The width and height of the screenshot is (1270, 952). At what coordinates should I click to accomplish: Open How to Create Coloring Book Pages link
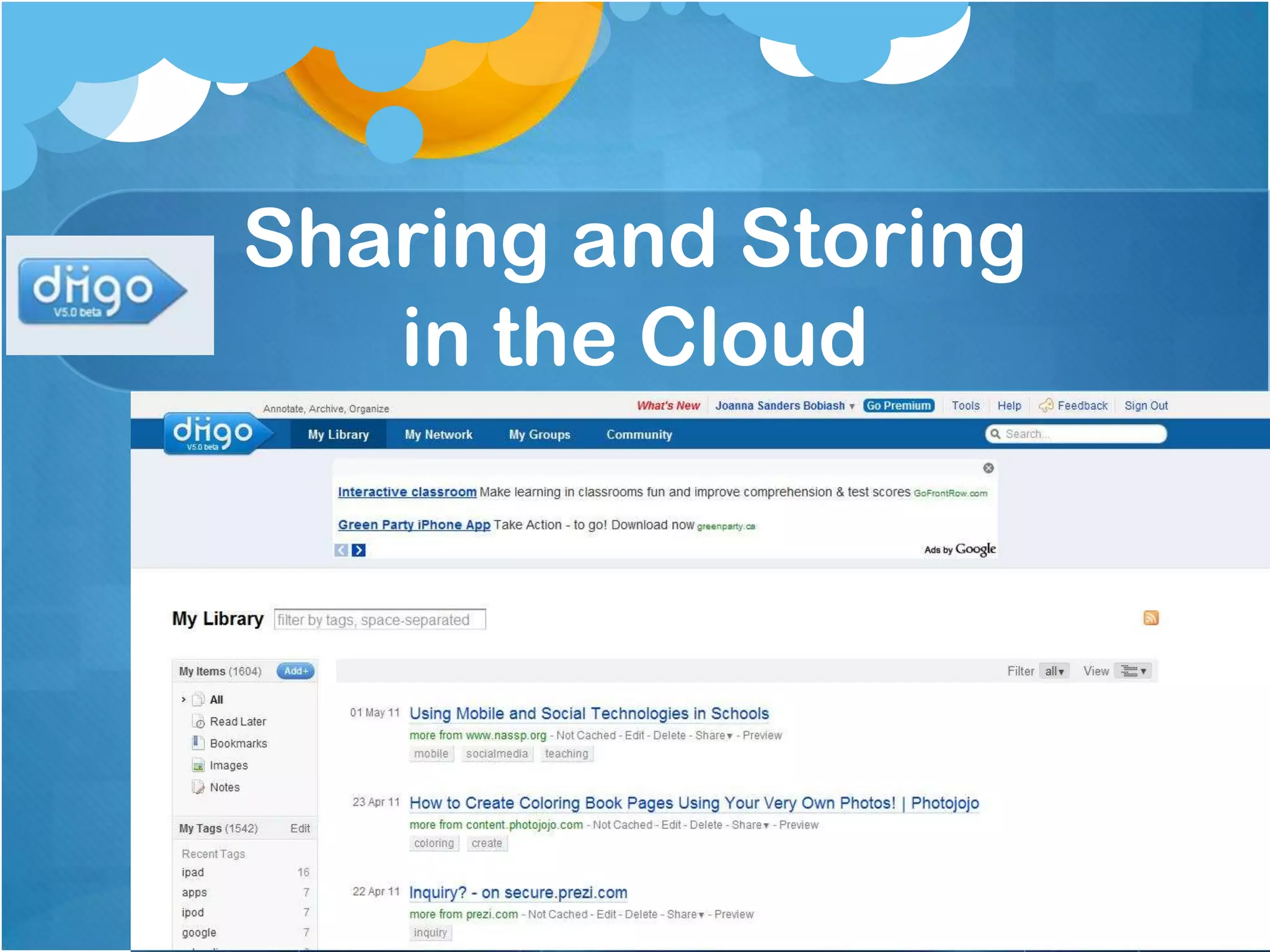(694, 803)
